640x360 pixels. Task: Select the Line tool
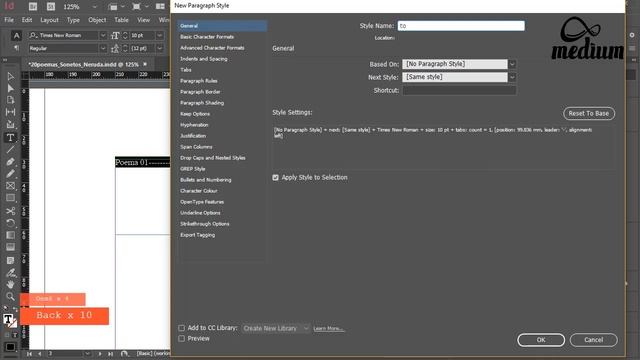[x=11, y=149]
